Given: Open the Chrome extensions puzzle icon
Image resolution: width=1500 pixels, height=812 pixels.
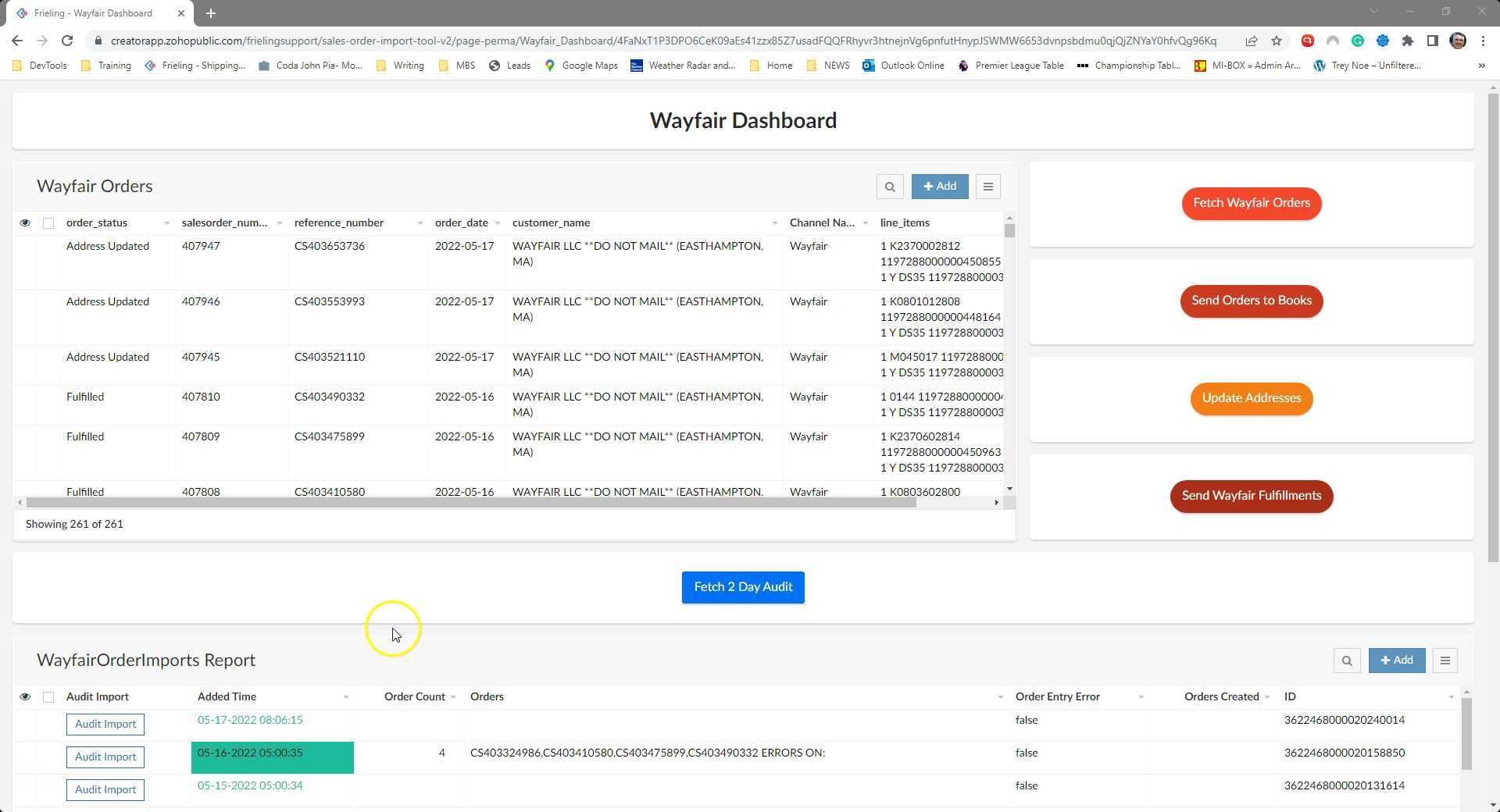Looking at the screenshot, I should tap(1409, 41).
